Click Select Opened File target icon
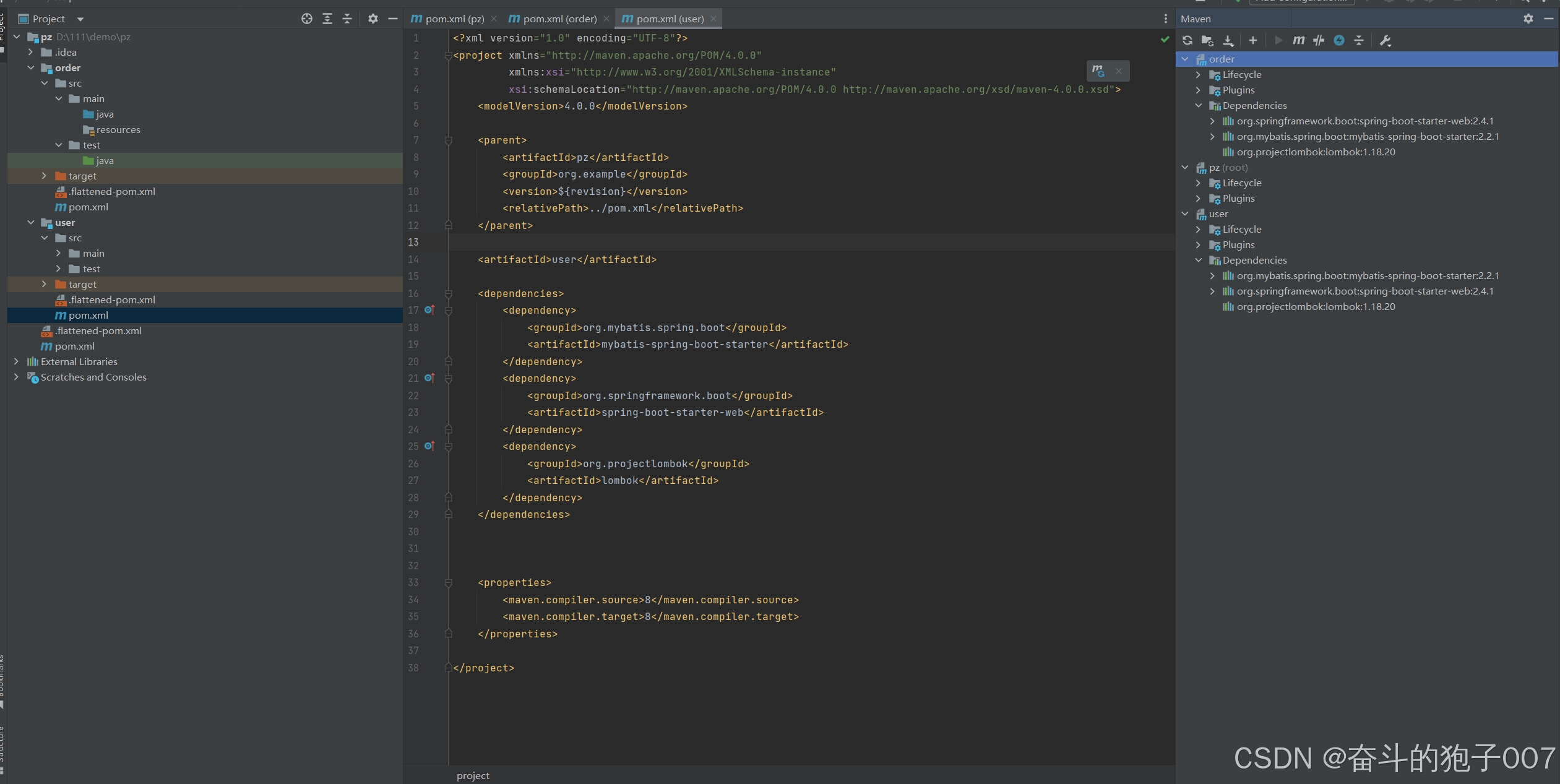This screenshot has width=1560, height=784. (x=306, y=19)
